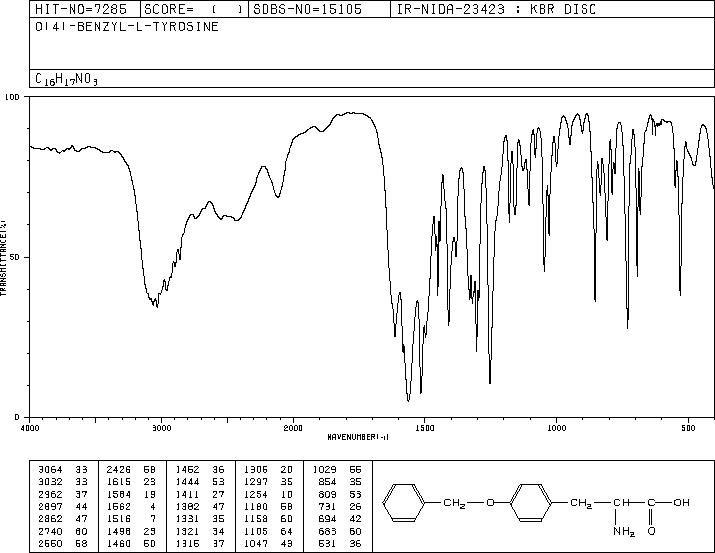Select peak table entry 2660

pyautogui.click(x=50, y=543)
